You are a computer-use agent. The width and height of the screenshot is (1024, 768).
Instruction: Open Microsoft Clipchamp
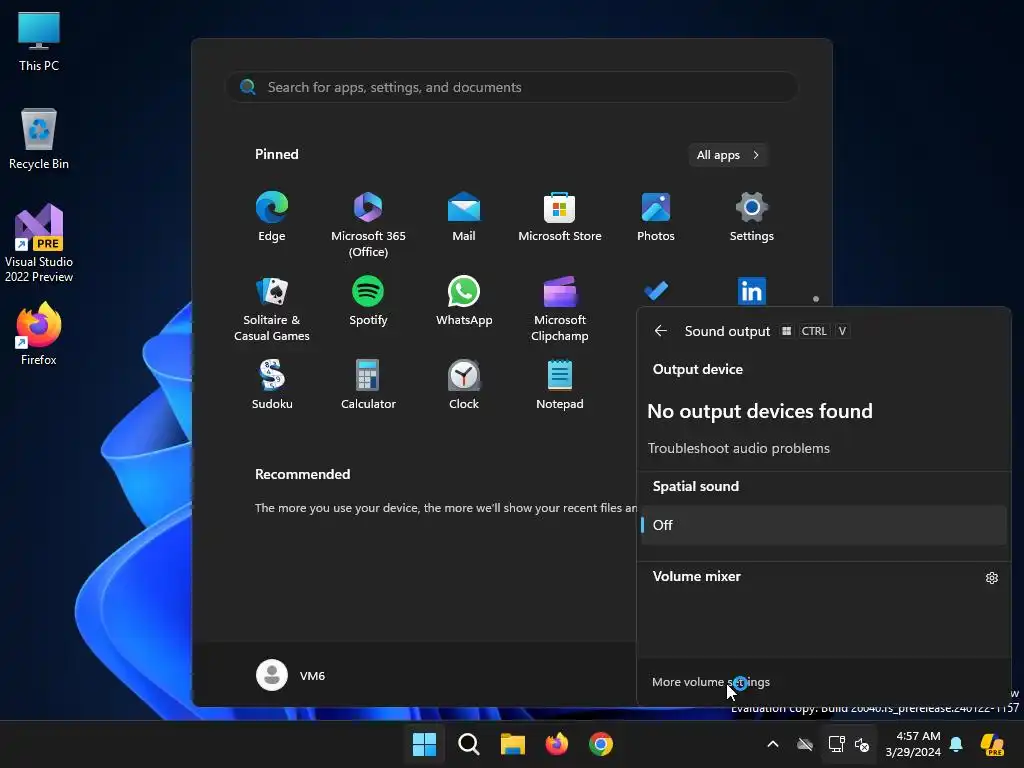(560, 308)
